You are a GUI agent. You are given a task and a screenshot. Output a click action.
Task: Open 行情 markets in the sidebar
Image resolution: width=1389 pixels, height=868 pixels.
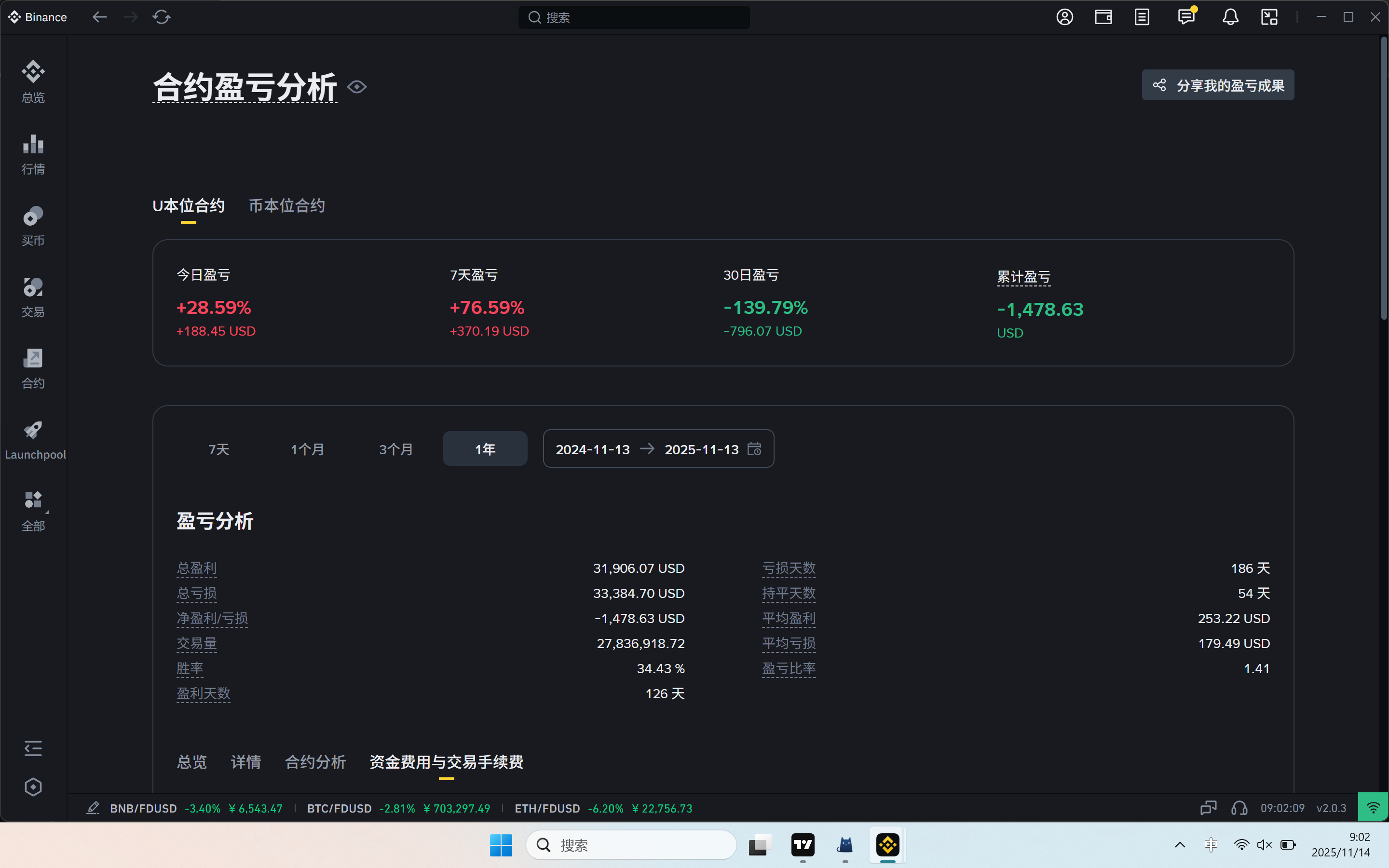[33, 154]
